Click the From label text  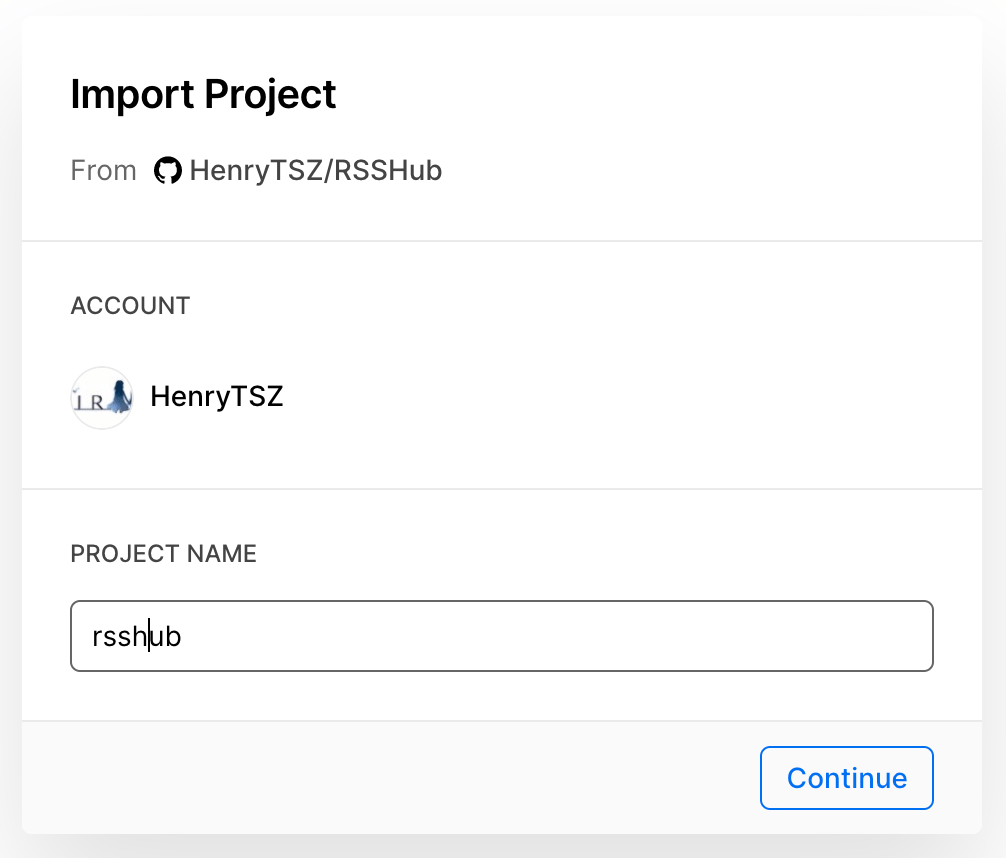pos(103,171)
